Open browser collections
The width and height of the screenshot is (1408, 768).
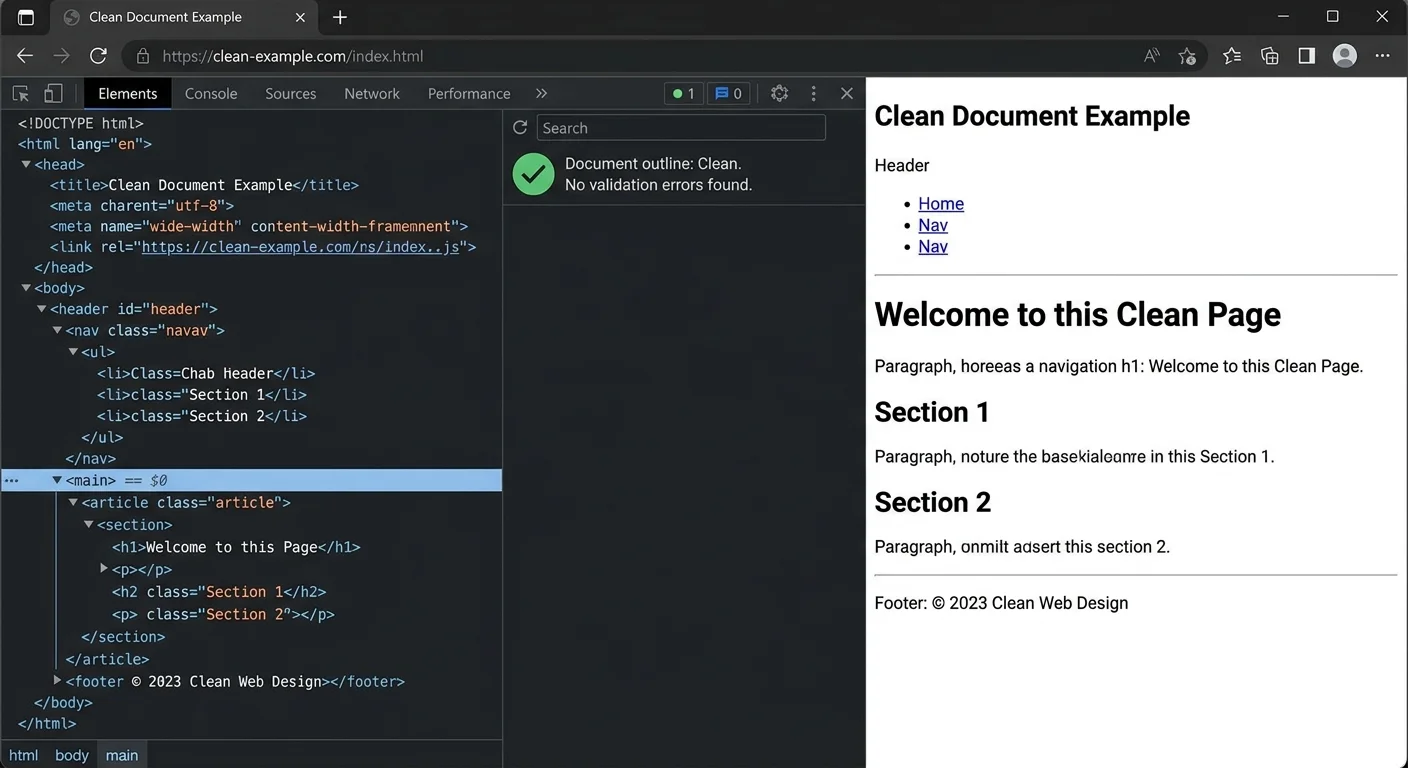click(1270, 56)
